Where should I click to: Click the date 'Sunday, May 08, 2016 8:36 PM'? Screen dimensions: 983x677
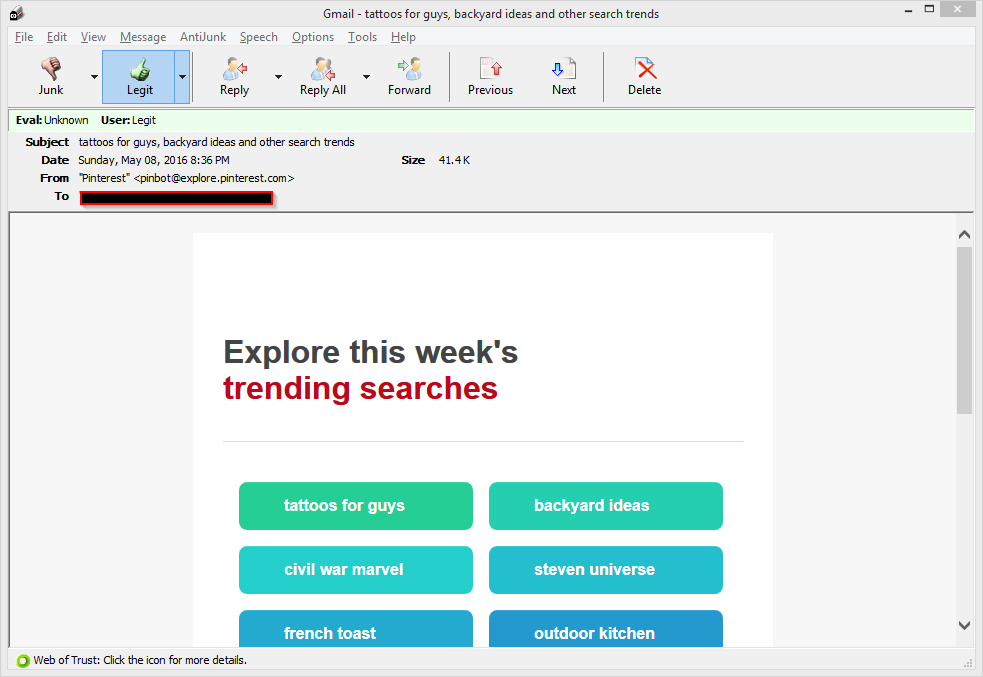pyautogui.click(x=154, y=160)
